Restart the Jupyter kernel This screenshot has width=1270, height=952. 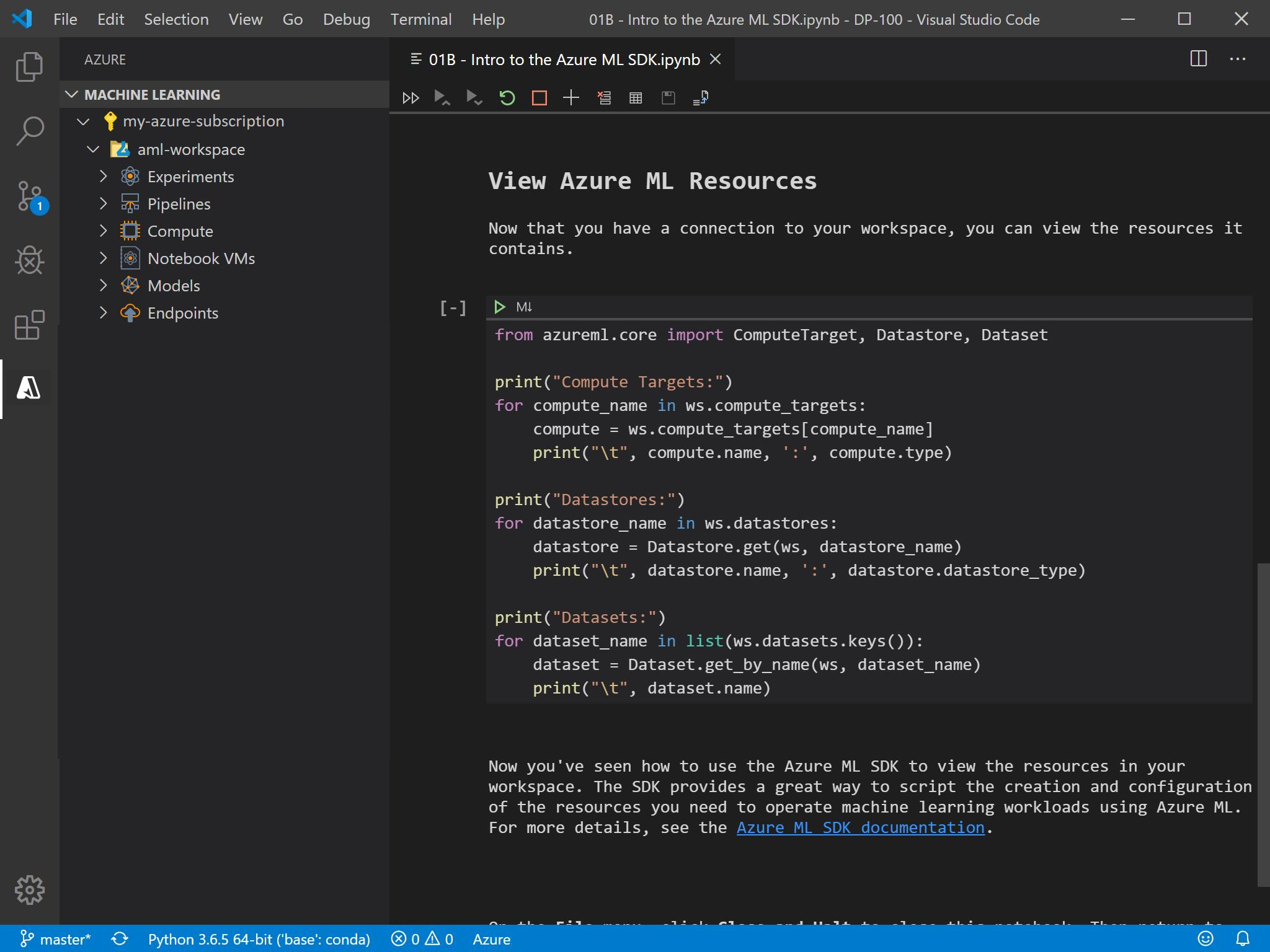pyautogui.click(x=507, y=98)
